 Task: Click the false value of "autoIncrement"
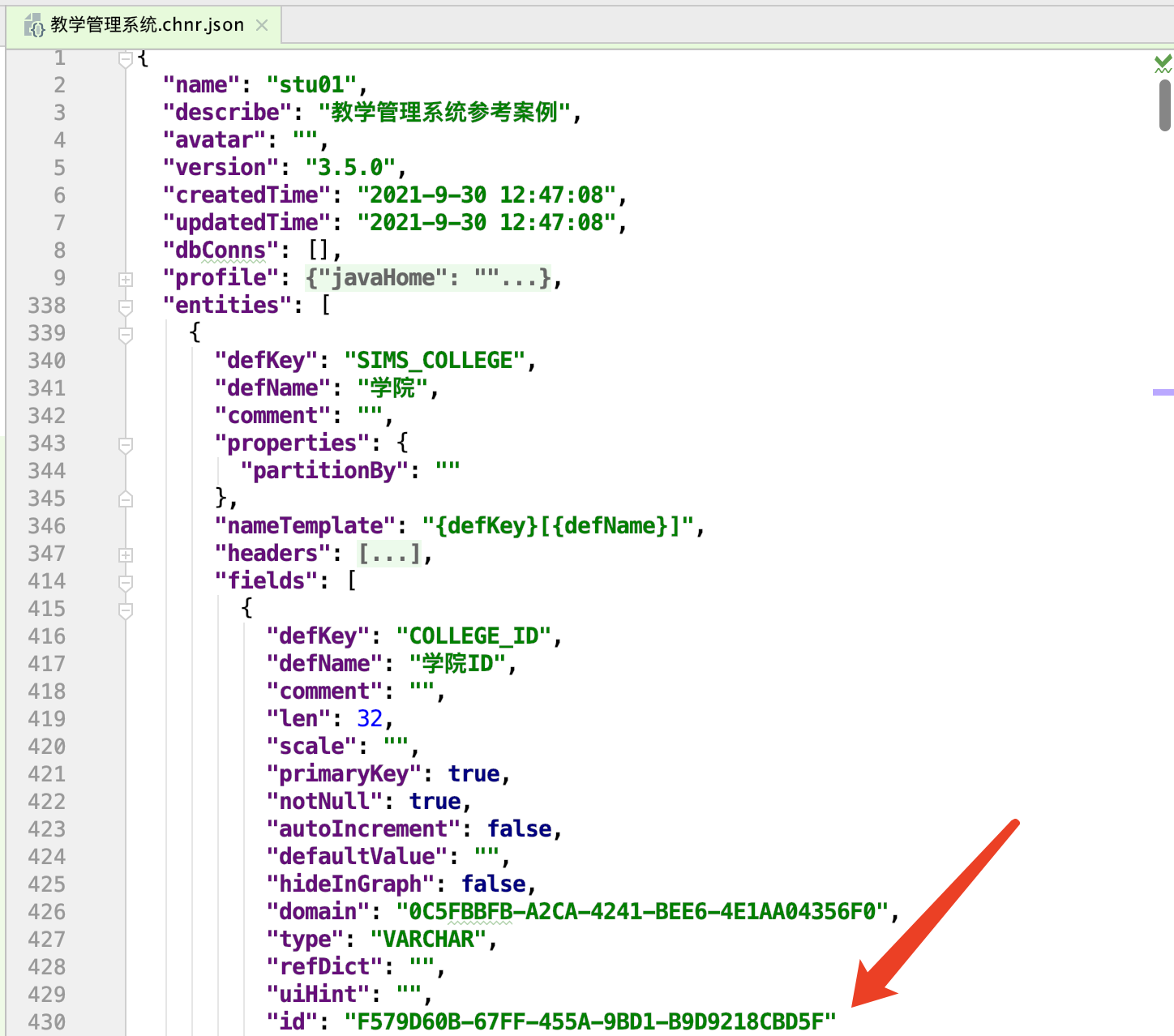click(x=519, y=829)
